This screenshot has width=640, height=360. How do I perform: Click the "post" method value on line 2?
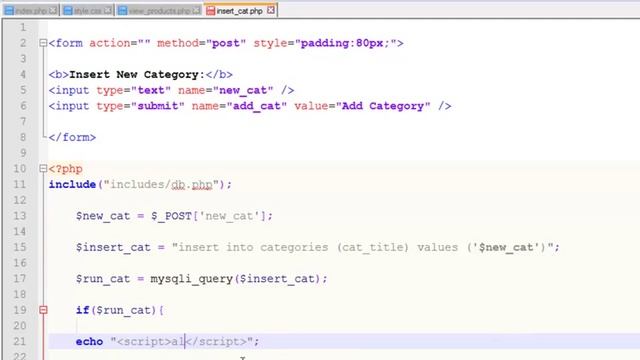[x=226, y=43]
